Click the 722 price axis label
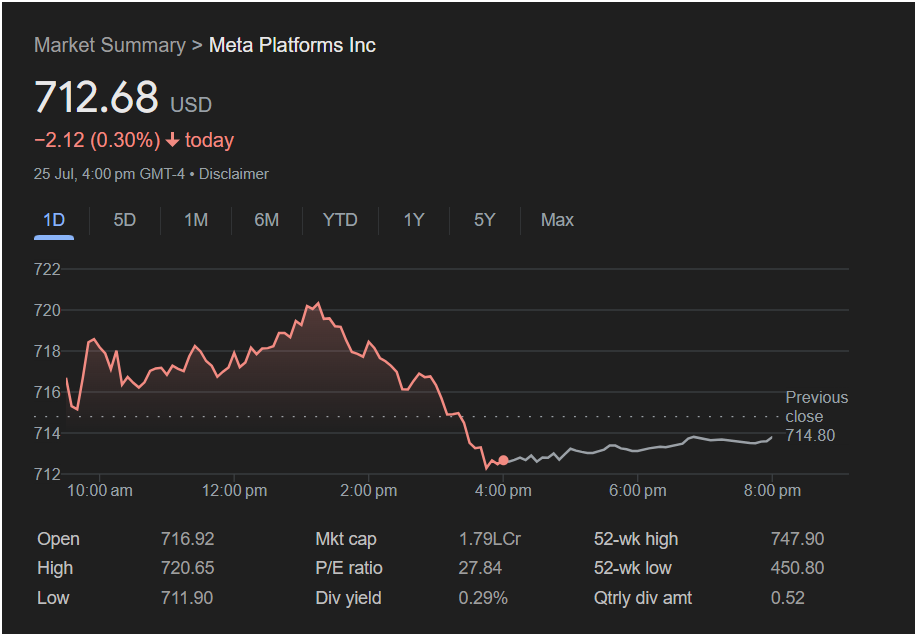The width and height of the screenshot is (917, 636). click(x=47, y=269)
